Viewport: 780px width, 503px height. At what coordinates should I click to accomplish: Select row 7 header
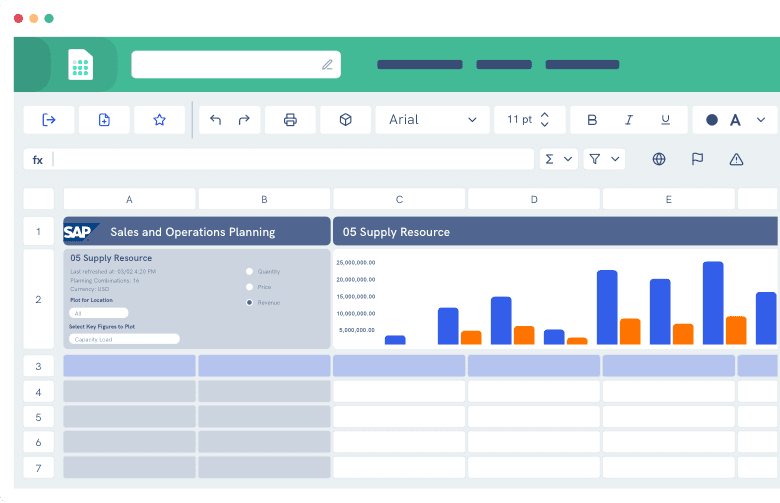point(38,468)
